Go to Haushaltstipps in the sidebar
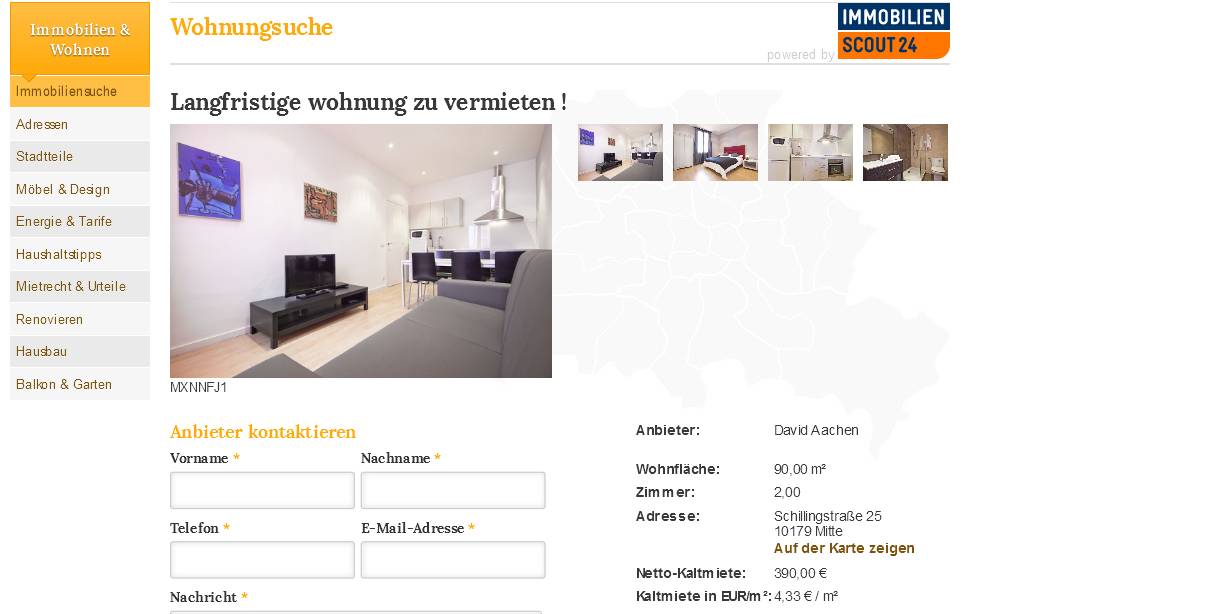The height and width of the screenshot is (614, 1210). 80,254
